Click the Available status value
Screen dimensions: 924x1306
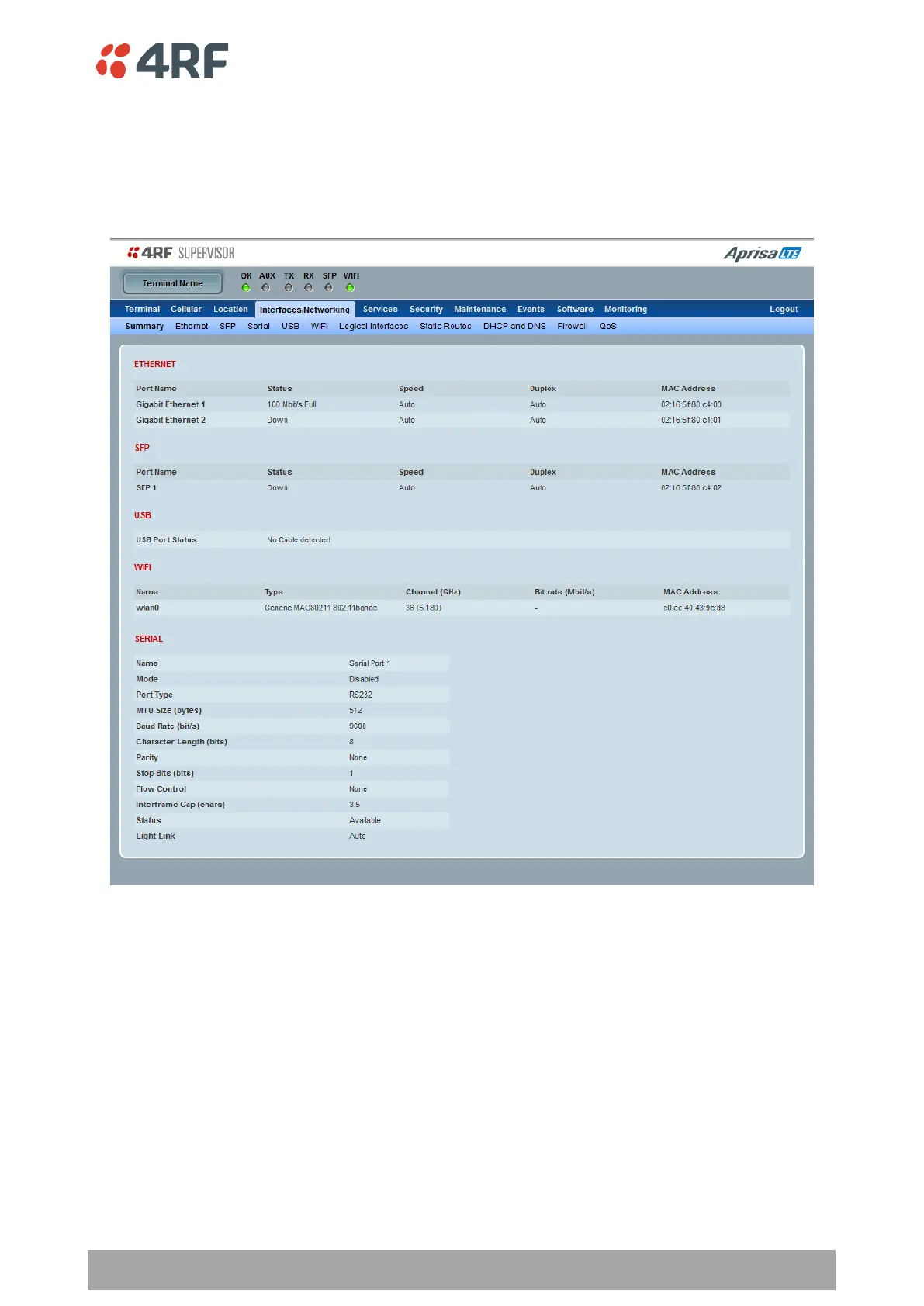pos(365,820)
